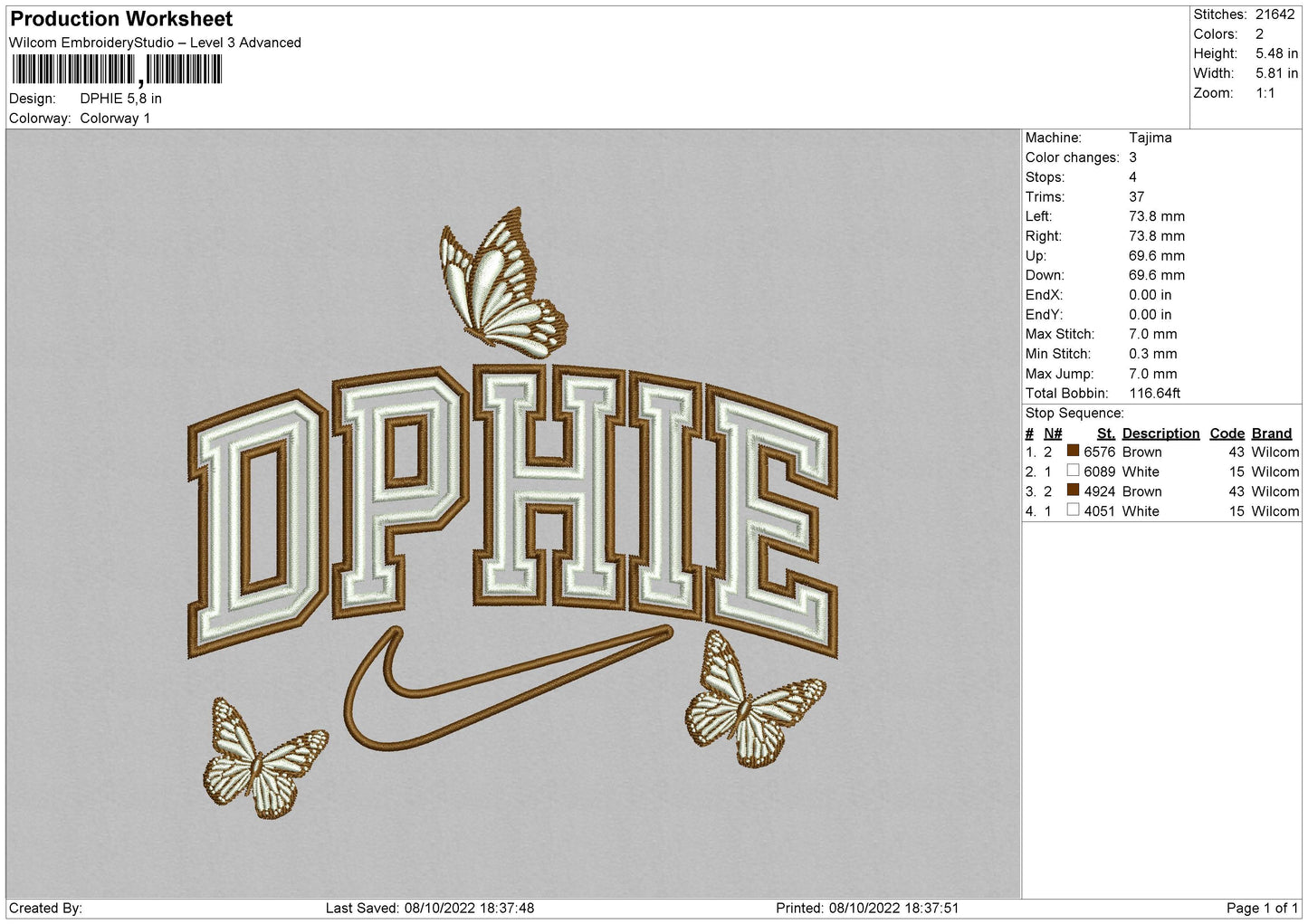The image size is (1308, 924).
Task: Click the Page 1 of 1 indicator
Action: pos(1262,908)
